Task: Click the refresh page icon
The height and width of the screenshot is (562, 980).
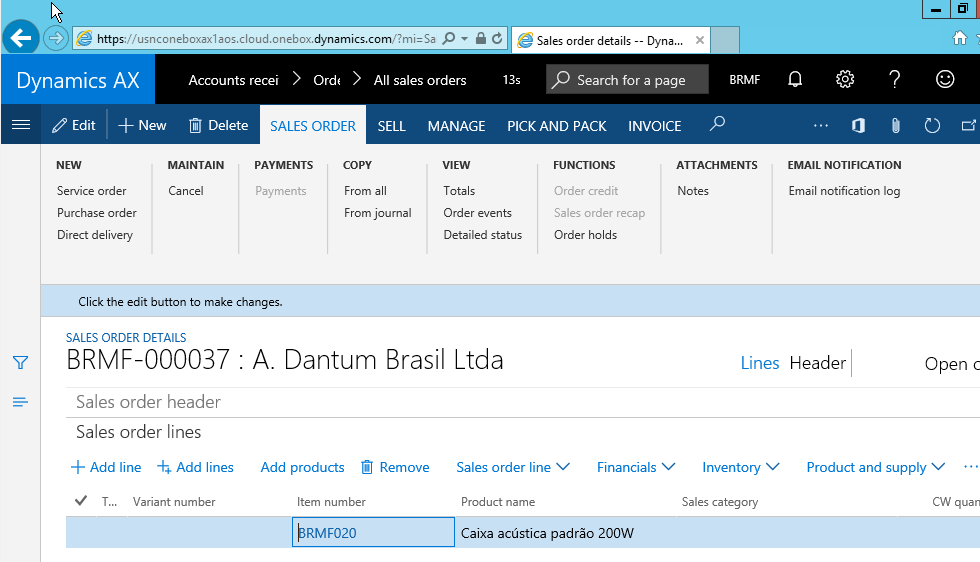Action: (x=932, y=126)
